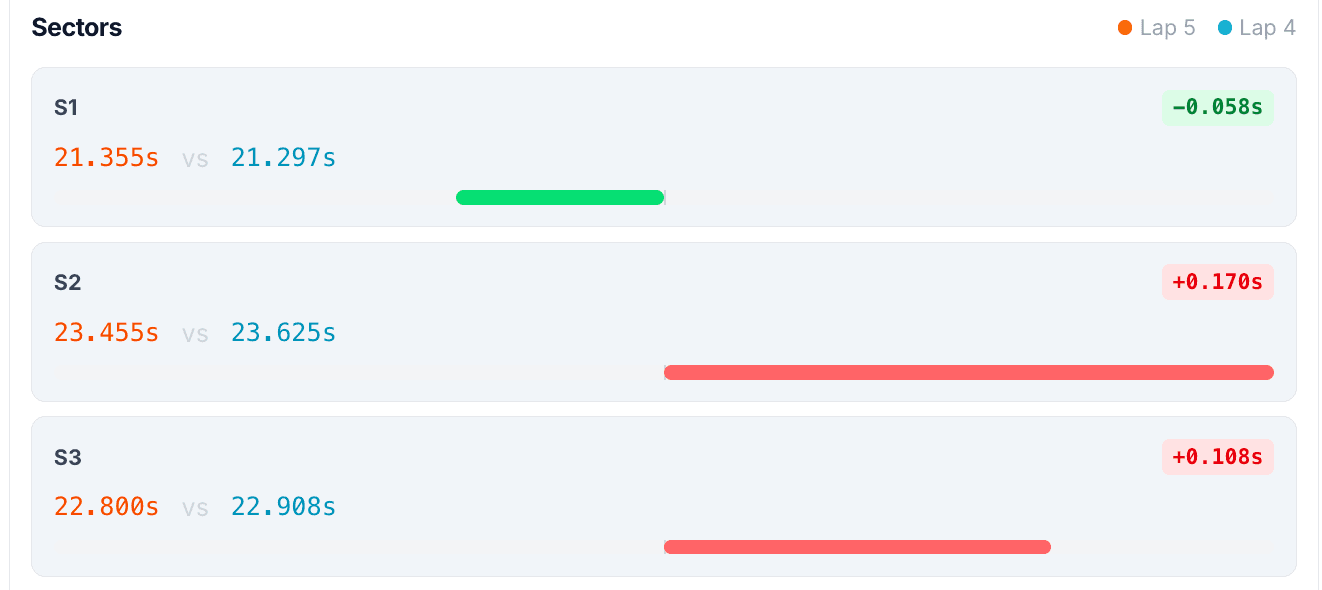Click the orange Lap 5 legend dot
1322x590 pixels.
click(x=1125, y=28)
